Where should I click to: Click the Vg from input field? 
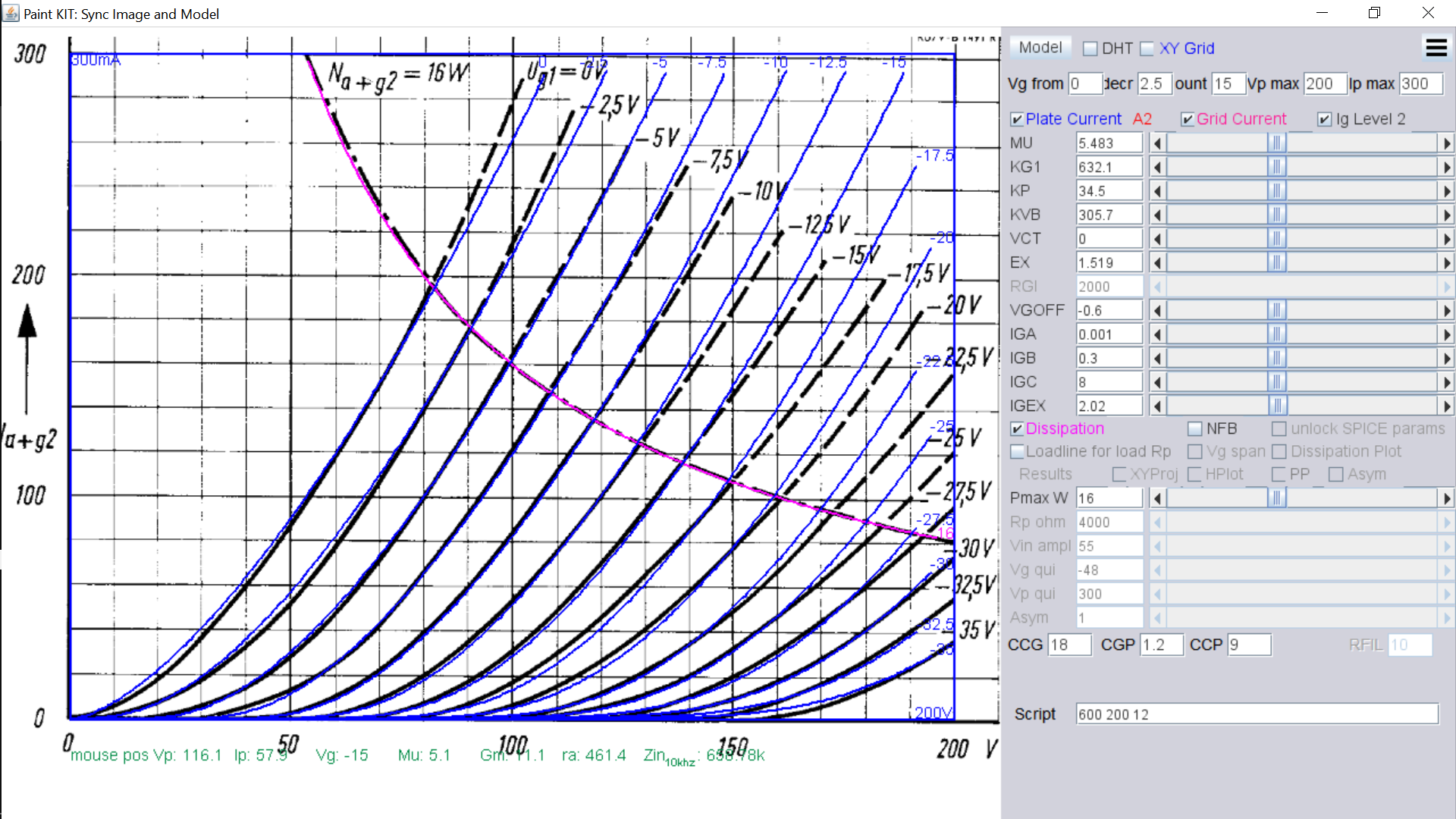coord(1085,83)
